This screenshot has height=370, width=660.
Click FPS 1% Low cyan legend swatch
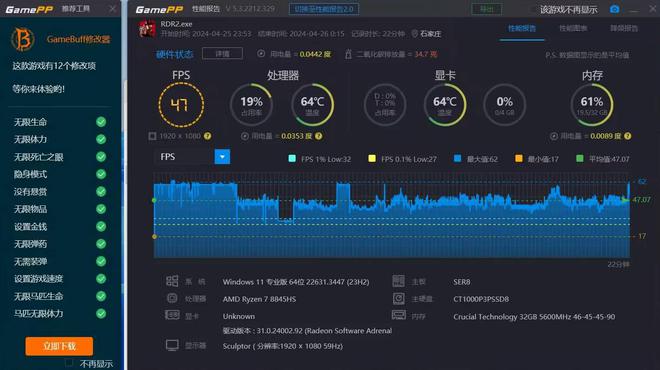292,159
